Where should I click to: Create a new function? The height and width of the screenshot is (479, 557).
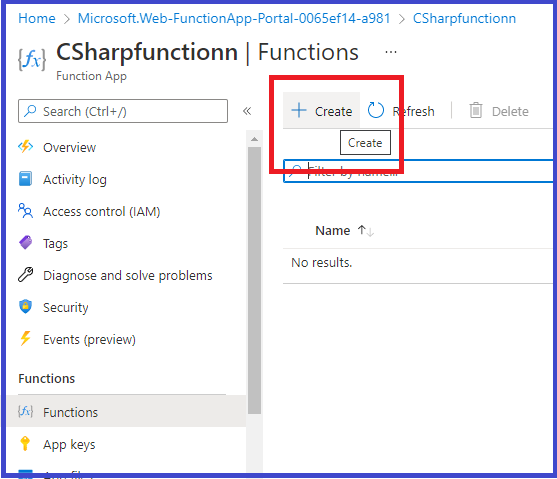(x=321, y=111)
